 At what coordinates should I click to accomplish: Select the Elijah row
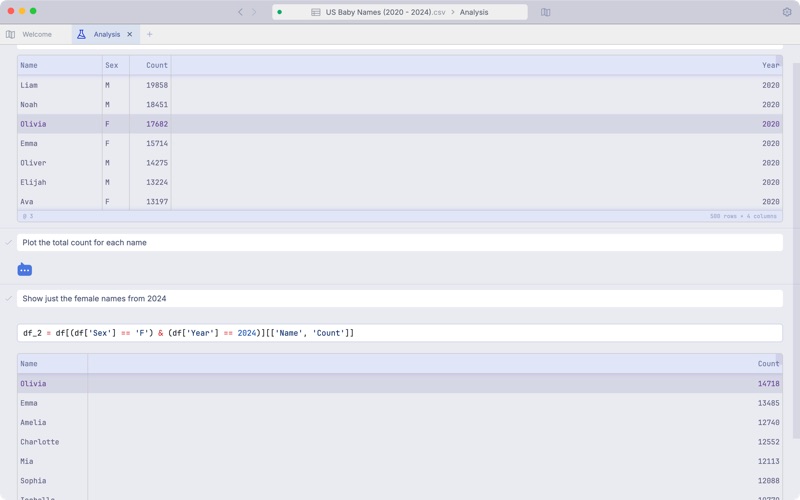(400, 182)
